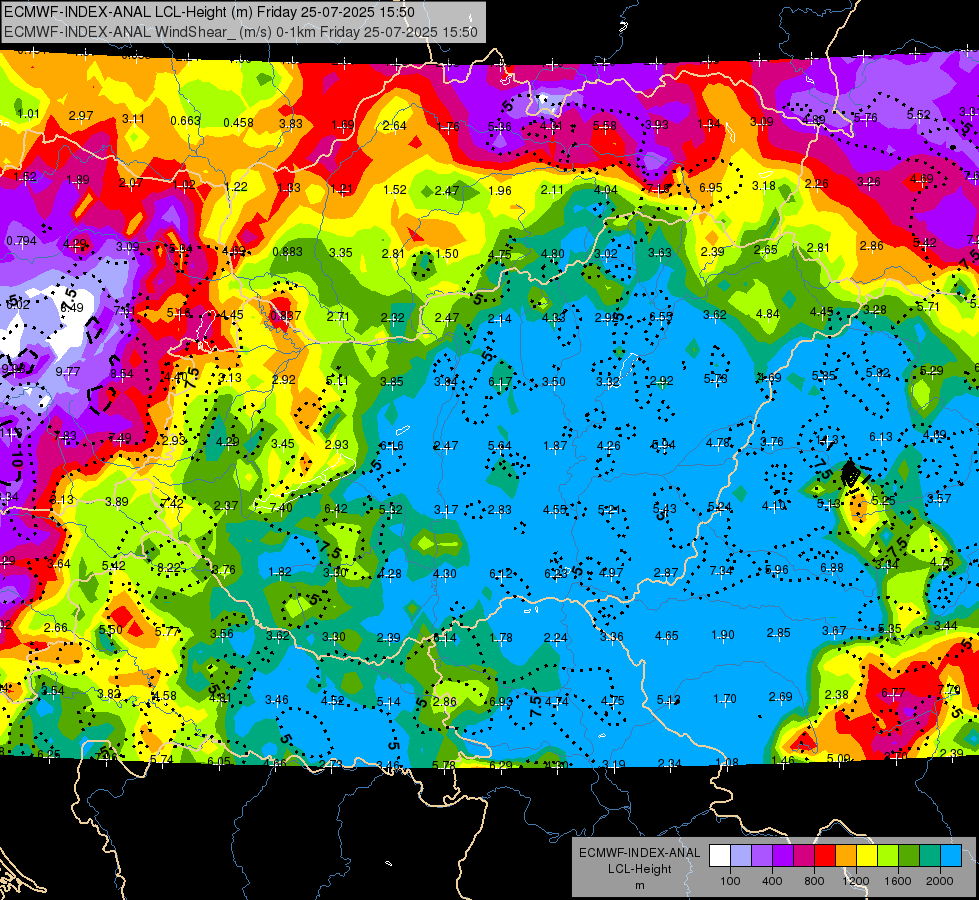Click the wind shear value 7.34
The image size is (979, 900).
721,570
